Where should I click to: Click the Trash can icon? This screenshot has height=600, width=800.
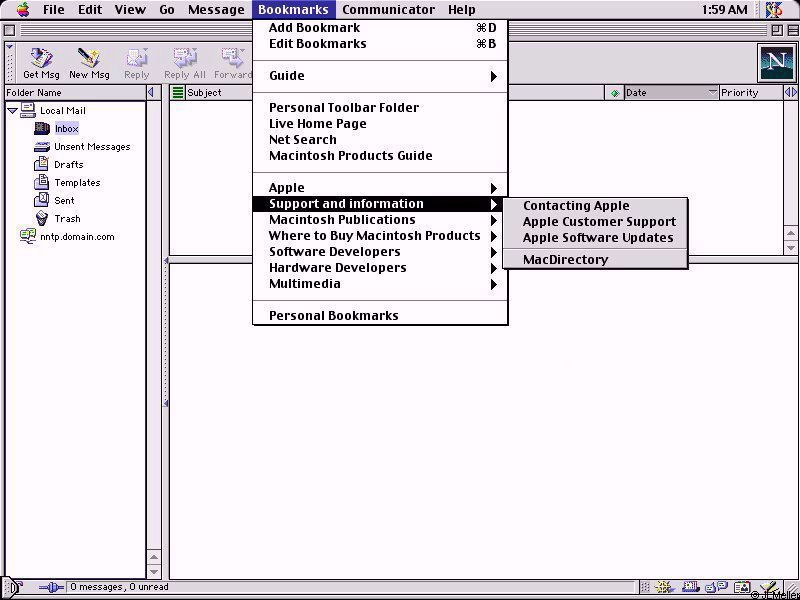(42, 218)
